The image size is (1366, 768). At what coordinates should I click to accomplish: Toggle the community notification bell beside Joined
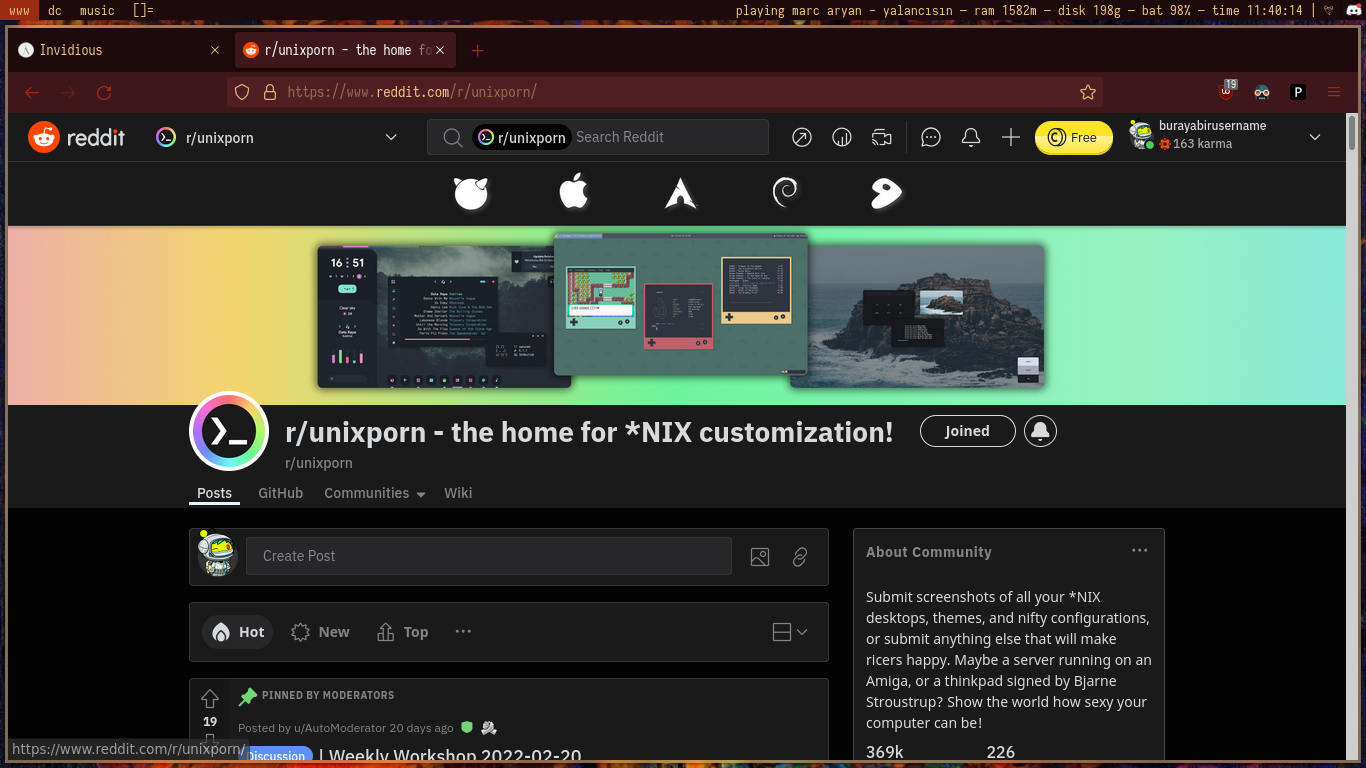click(x=1041, y=431)
